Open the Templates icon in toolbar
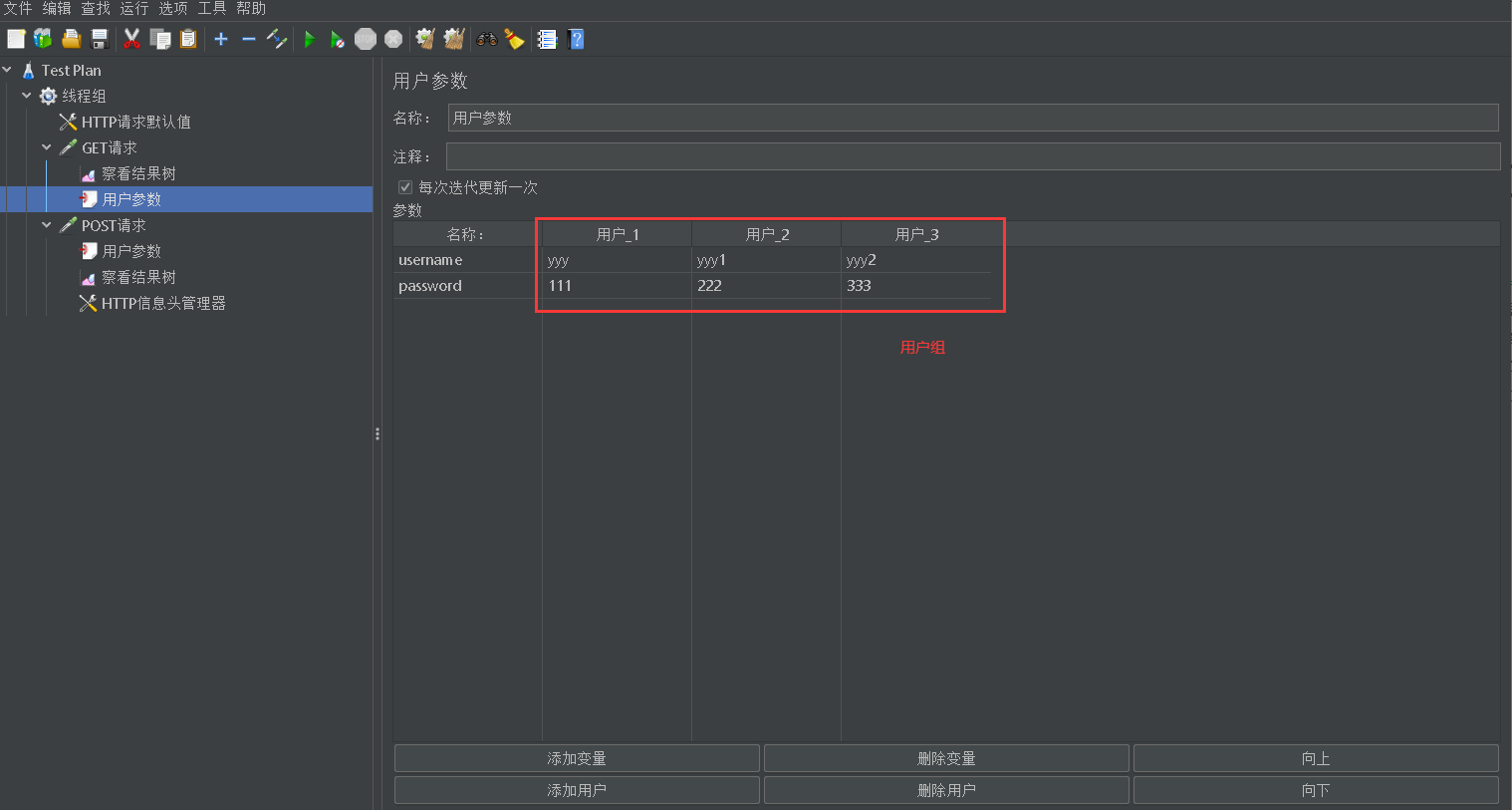Viewport: 1512px width, 810px height. (x=43, y=39)
